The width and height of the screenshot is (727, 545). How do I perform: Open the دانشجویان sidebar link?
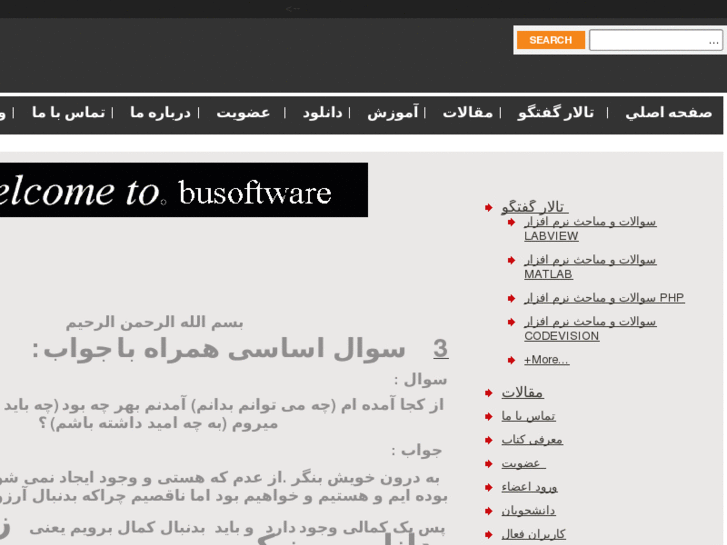pos(528,511)
